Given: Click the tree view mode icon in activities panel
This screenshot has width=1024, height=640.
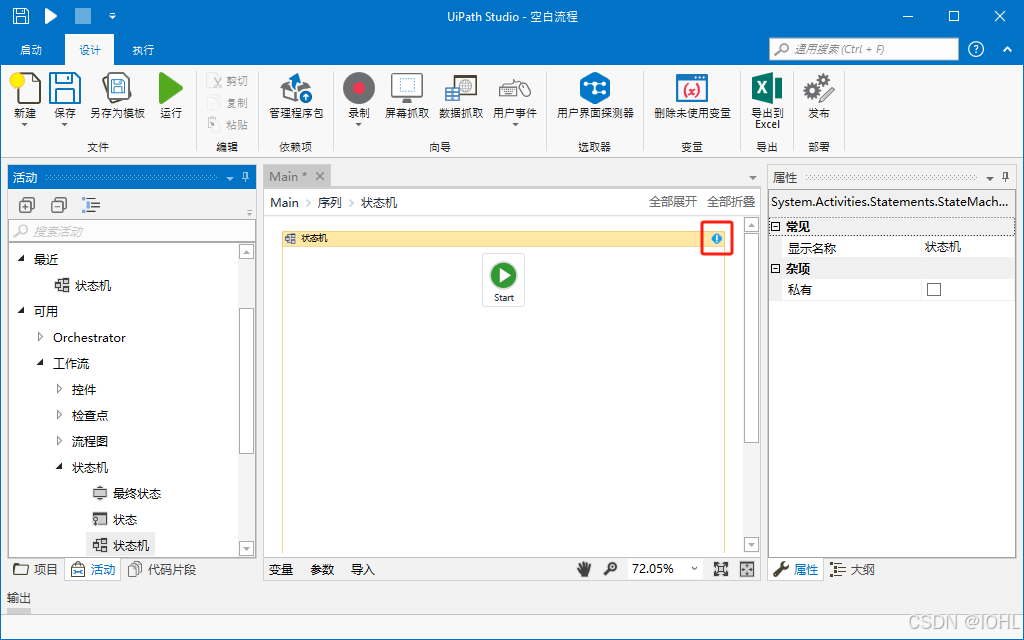Looking at the screenshot, I should pyautogui.click(x=91, y=205).
